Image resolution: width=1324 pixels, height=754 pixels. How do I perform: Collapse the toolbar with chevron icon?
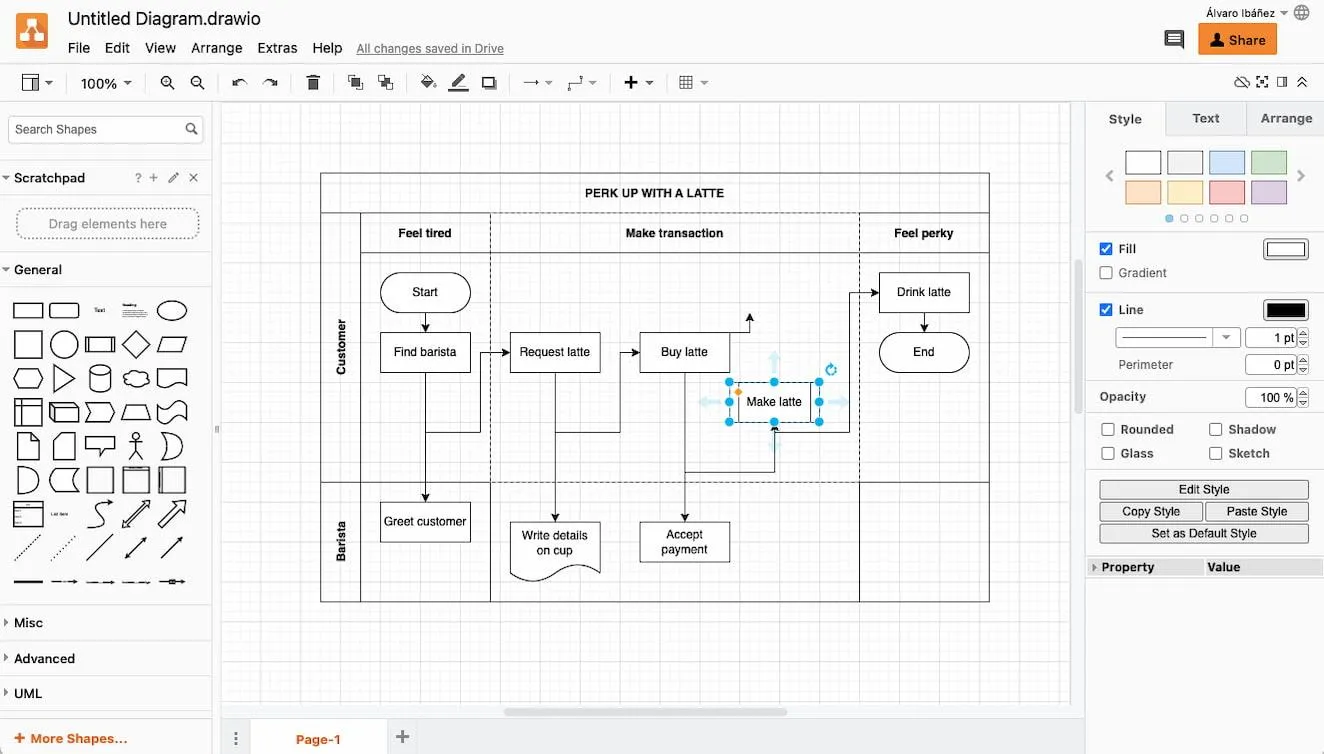(1302, 83)
